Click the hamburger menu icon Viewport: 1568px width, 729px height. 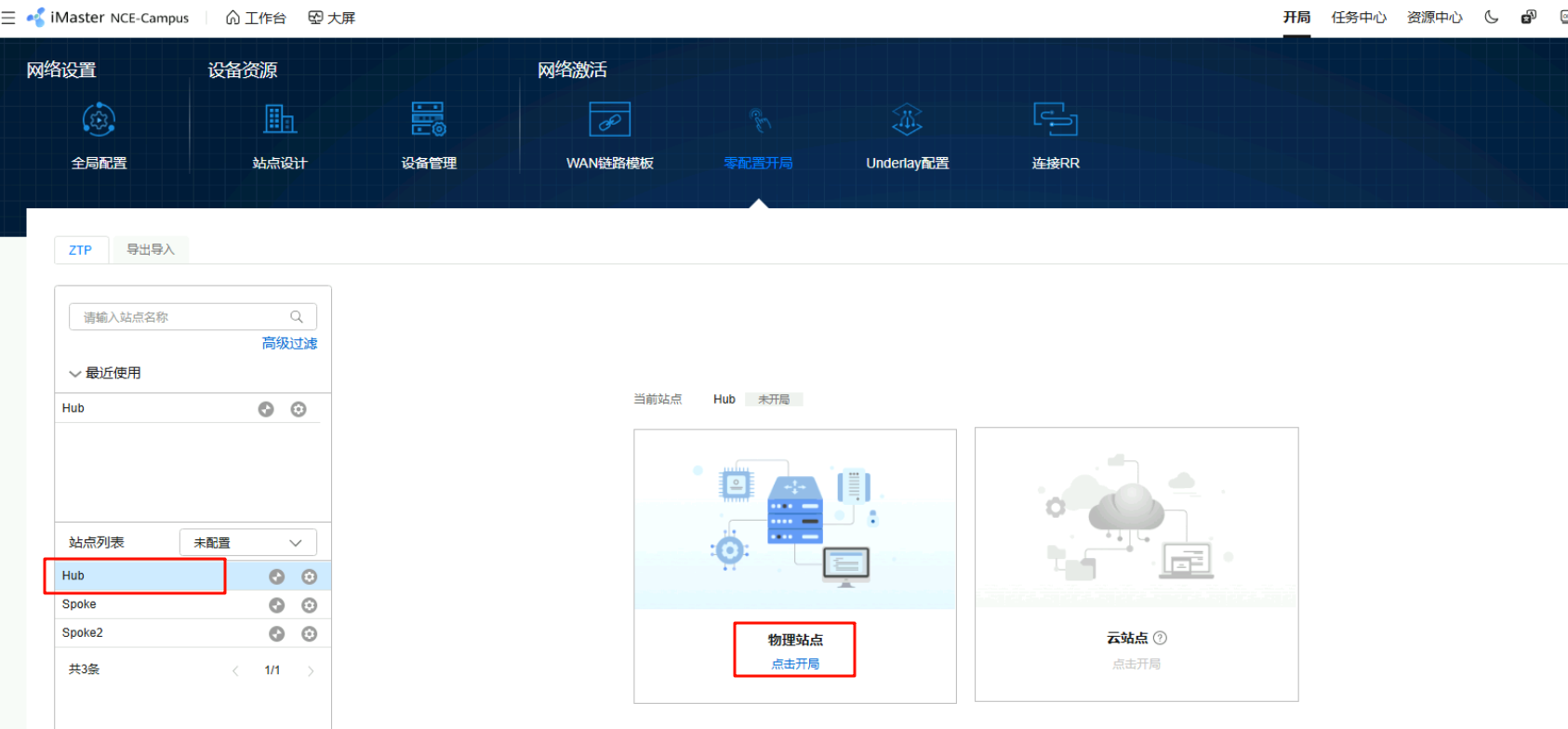click(x=9, y=18)
